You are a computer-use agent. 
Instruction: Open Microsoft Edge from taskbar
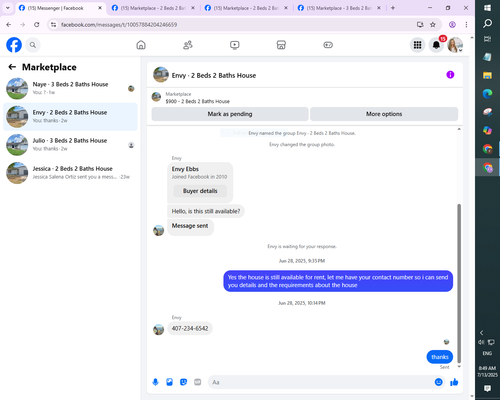click(487, 94)
